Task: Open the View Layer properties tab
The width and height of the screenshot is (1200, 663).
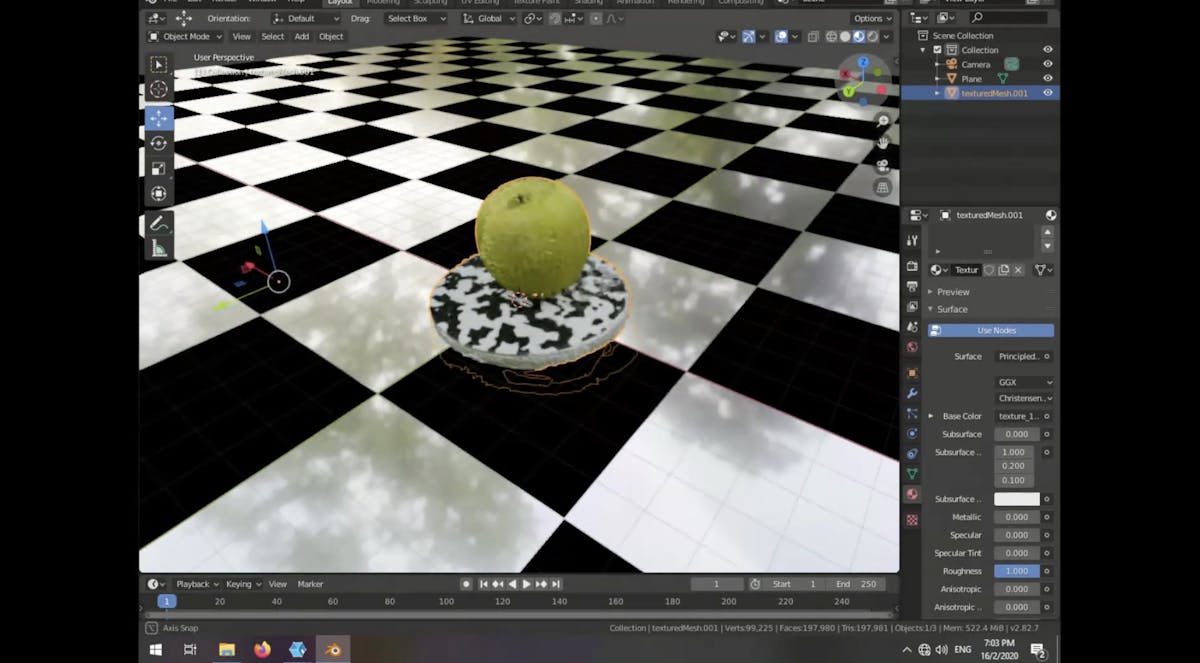Action: pyautogui.click(x=912, y=307)
